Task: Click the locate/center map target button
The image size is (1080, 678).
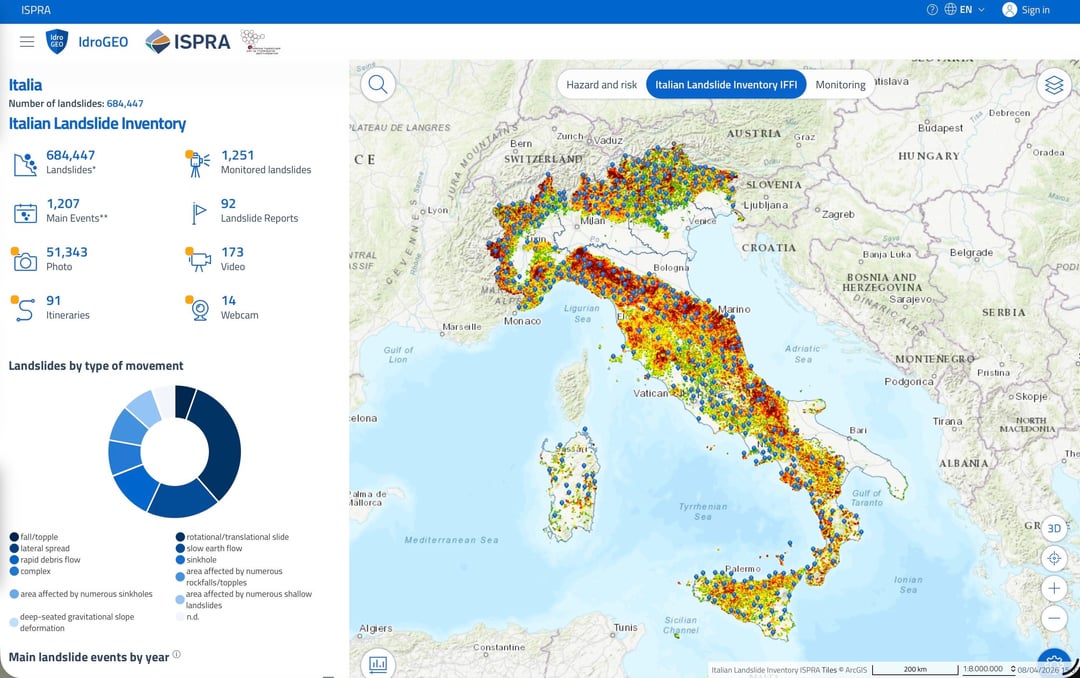Action: (1053, 558)
